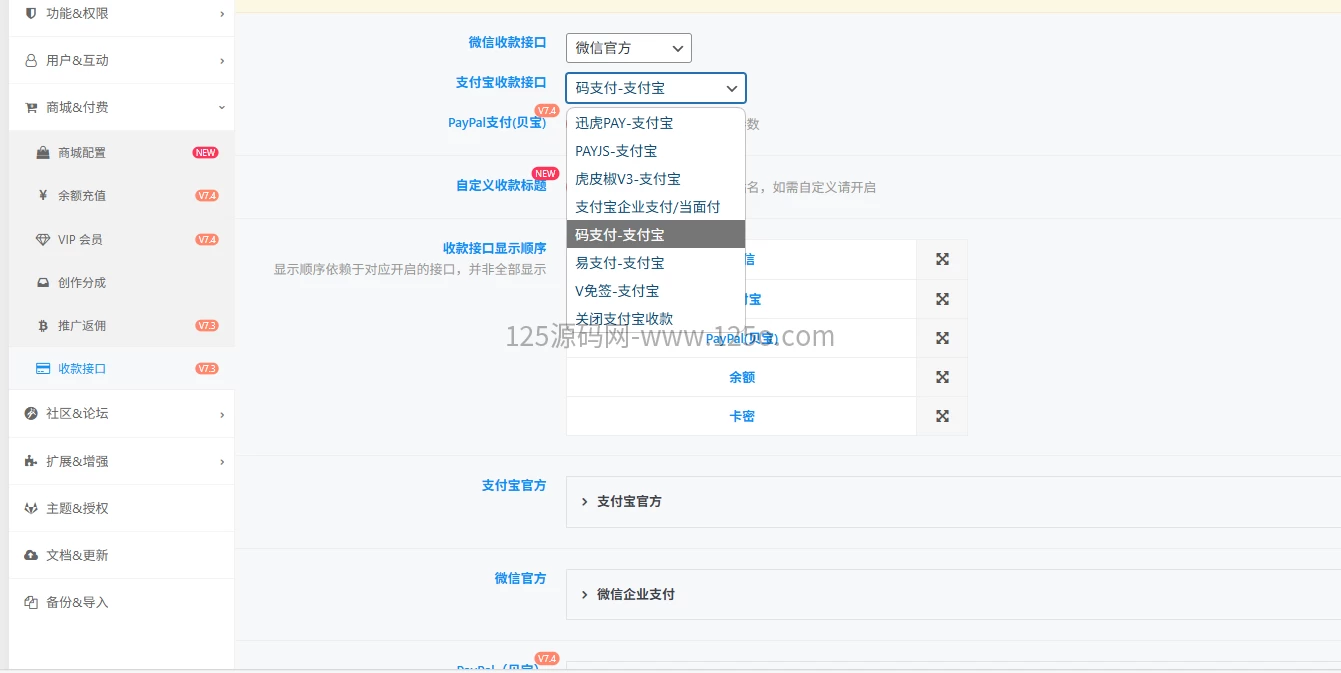Open the 微信收款接口 dropdown

(x=628, y=47)
